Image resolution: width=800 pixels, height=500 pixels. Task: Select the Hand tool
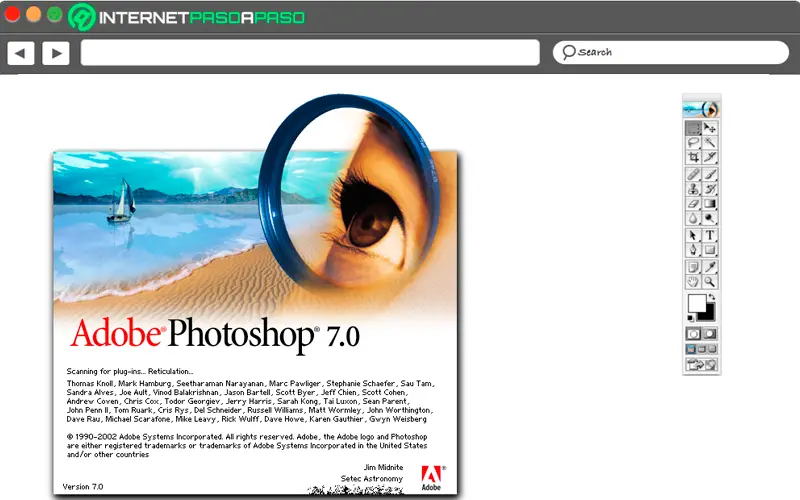click(693, 282)
